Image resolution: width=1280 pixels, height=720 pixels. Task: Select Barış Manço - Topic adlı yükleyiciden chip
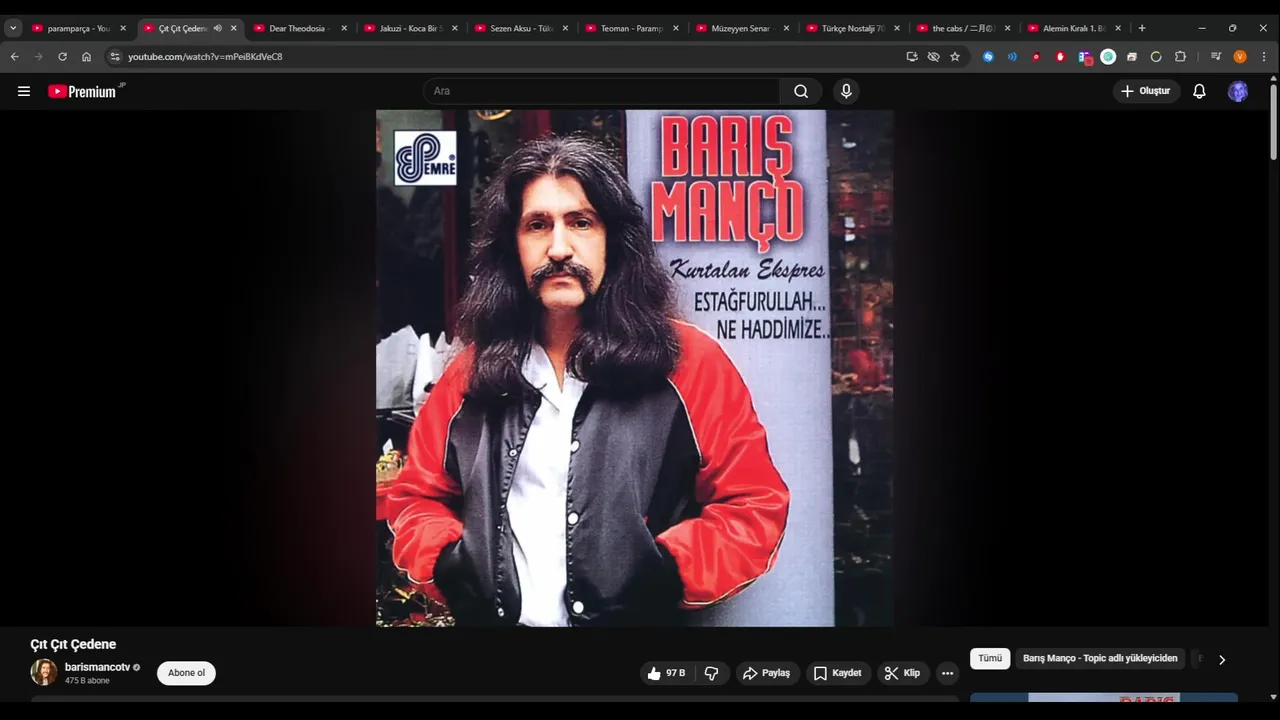click(1100, 659)
